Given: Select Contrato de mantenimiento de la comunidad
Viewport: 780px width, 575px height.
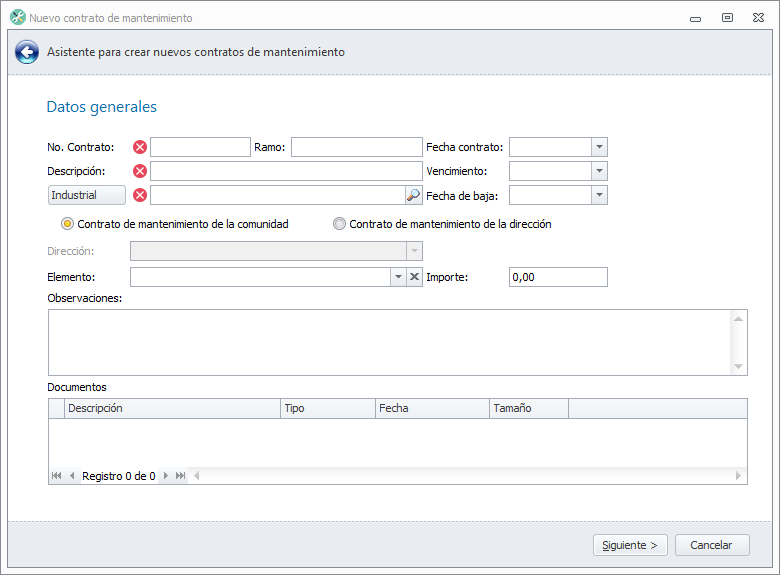Looking at the screenshot, I should [68, 224].
